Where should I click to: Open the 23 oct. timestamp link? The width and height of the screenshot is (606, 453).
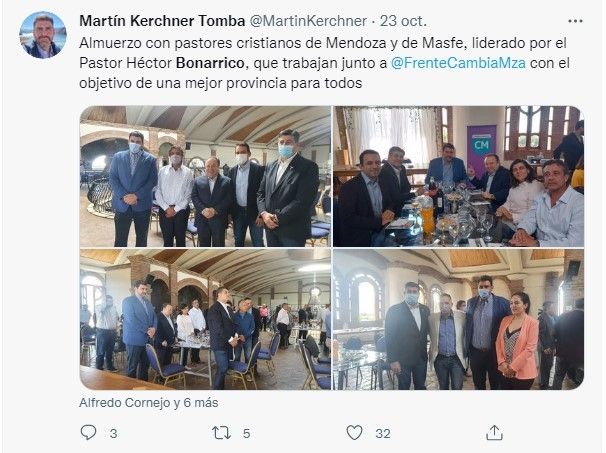(x=403, y=21)
